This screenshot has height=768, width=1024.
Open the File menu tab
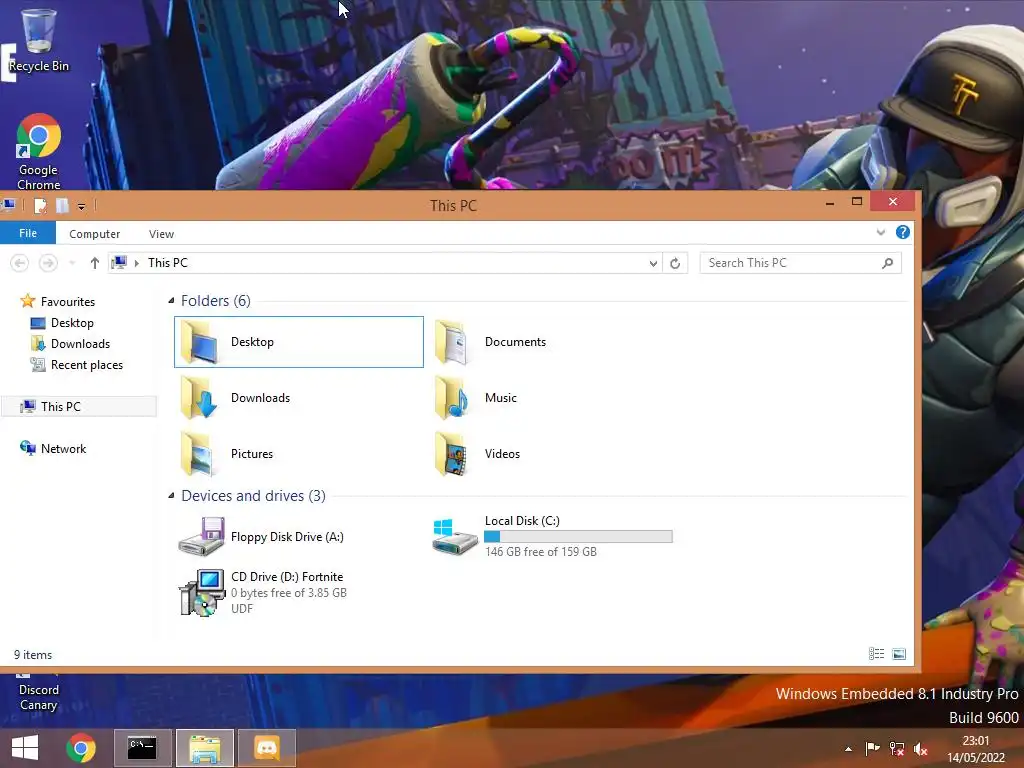click(28, 233)
